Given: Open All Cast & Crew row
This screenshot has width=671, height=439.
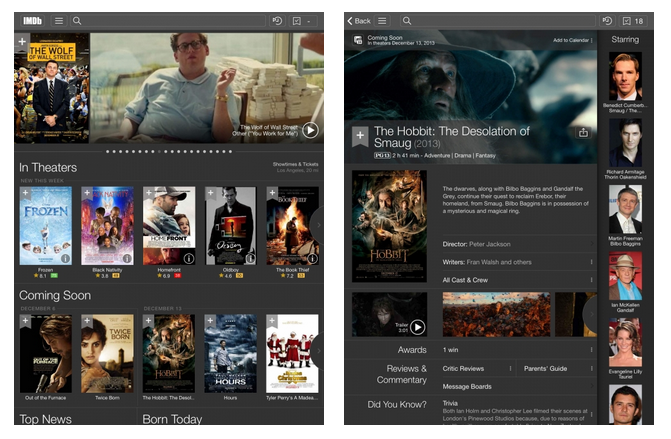Looking at the screenshot, I should point(519,280).
